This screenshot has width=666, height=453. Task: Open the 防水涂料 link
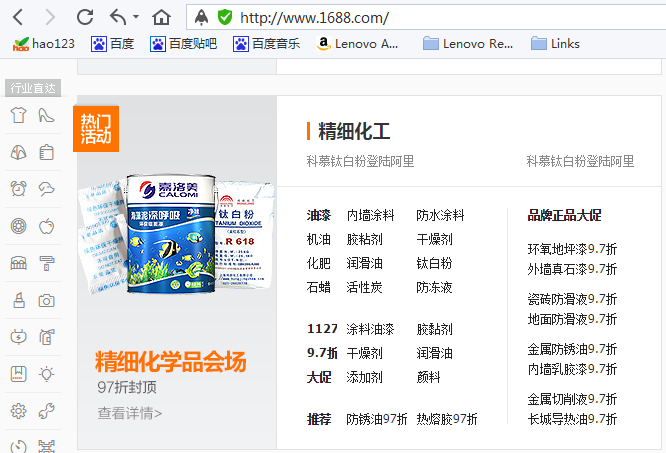(440, 215)
